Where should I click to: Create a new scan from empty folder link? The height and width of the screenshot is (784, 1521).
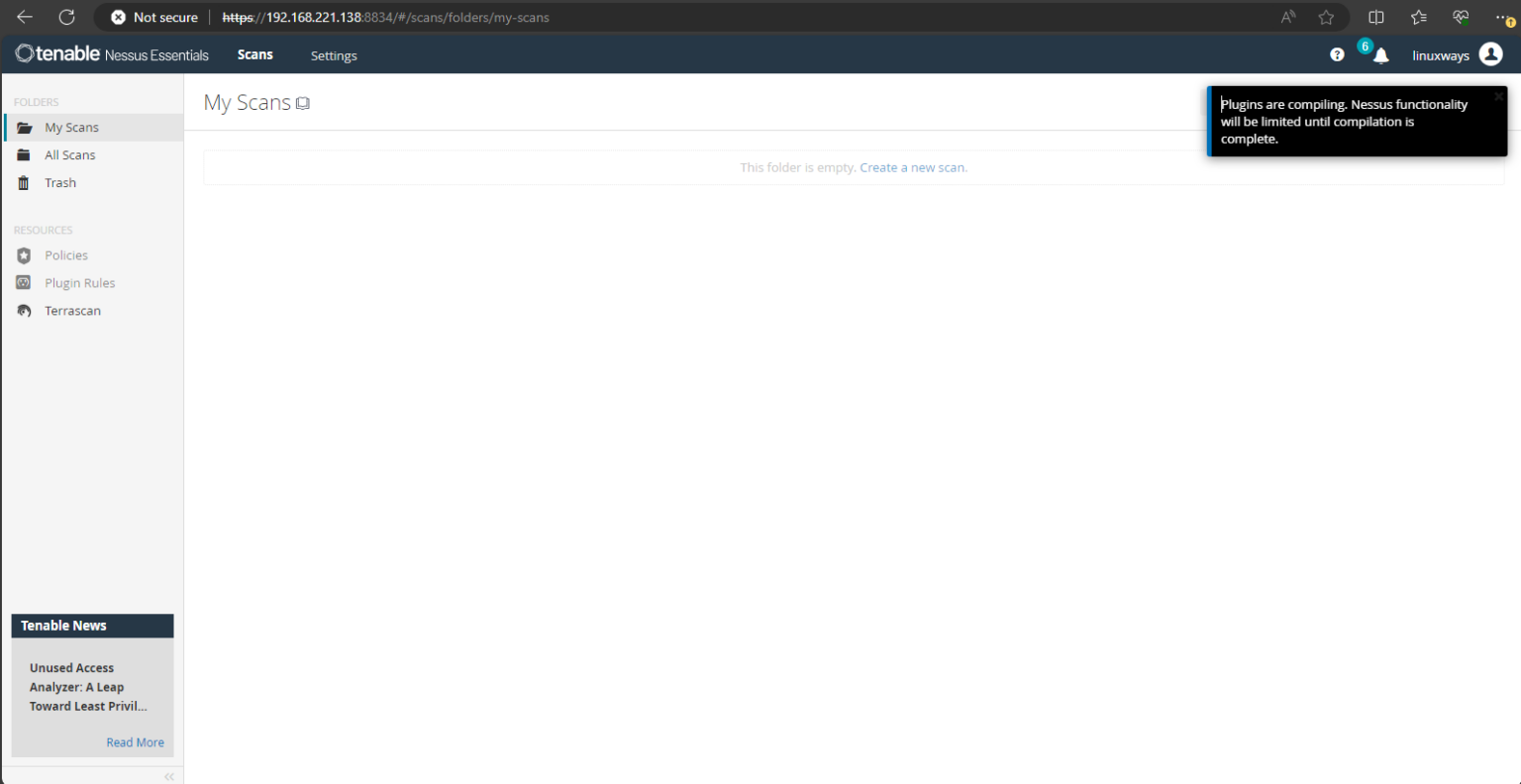point(911,166)
